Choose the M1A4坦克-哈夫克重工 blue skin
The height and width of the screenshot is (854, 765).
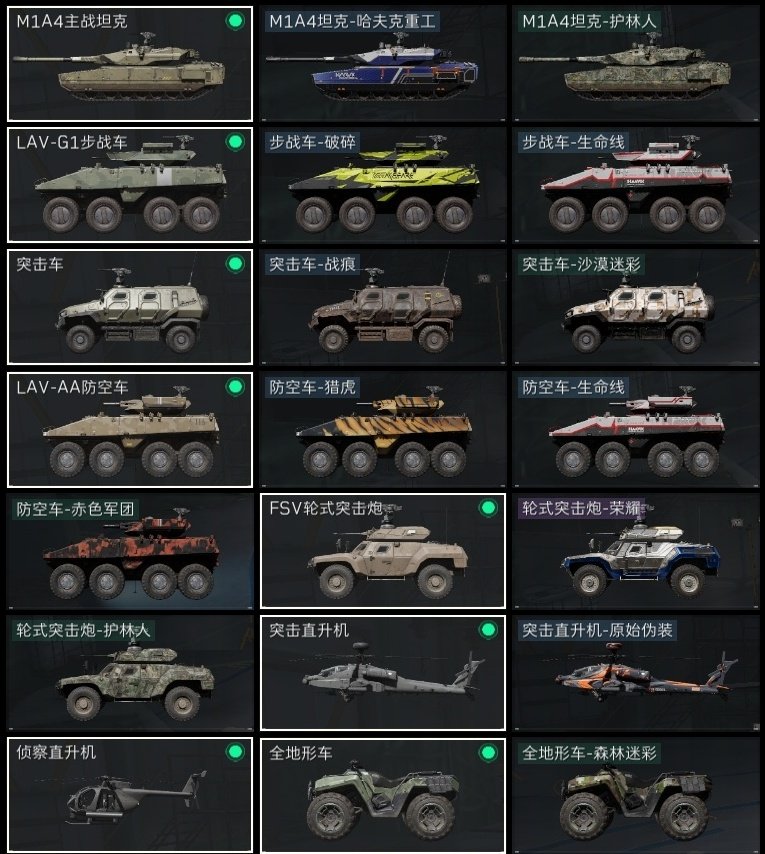pyautogui.click(x=383, y=64)
